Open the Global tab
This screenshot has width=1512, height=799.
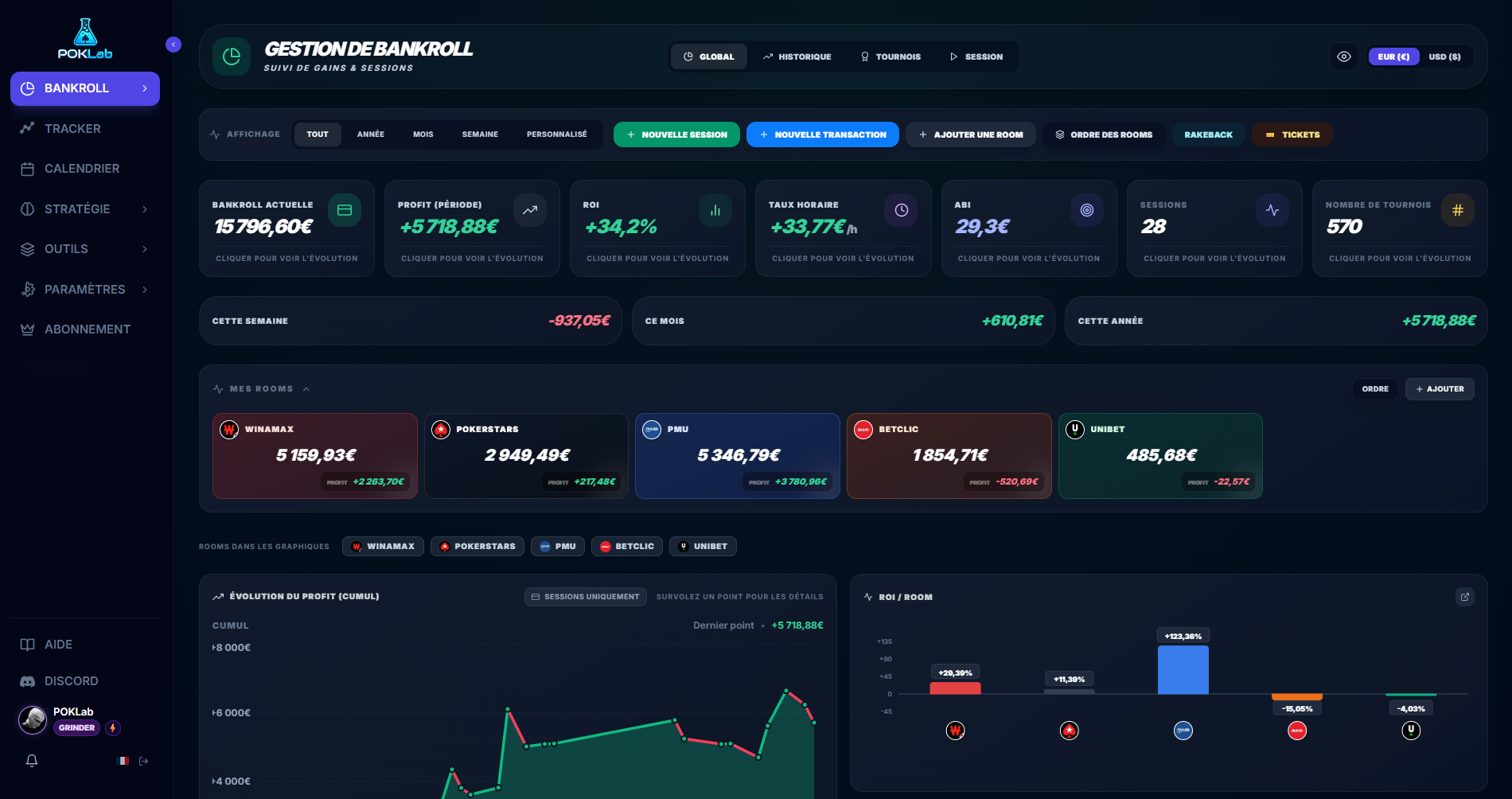pyautogui.click(x=709, y=57)
